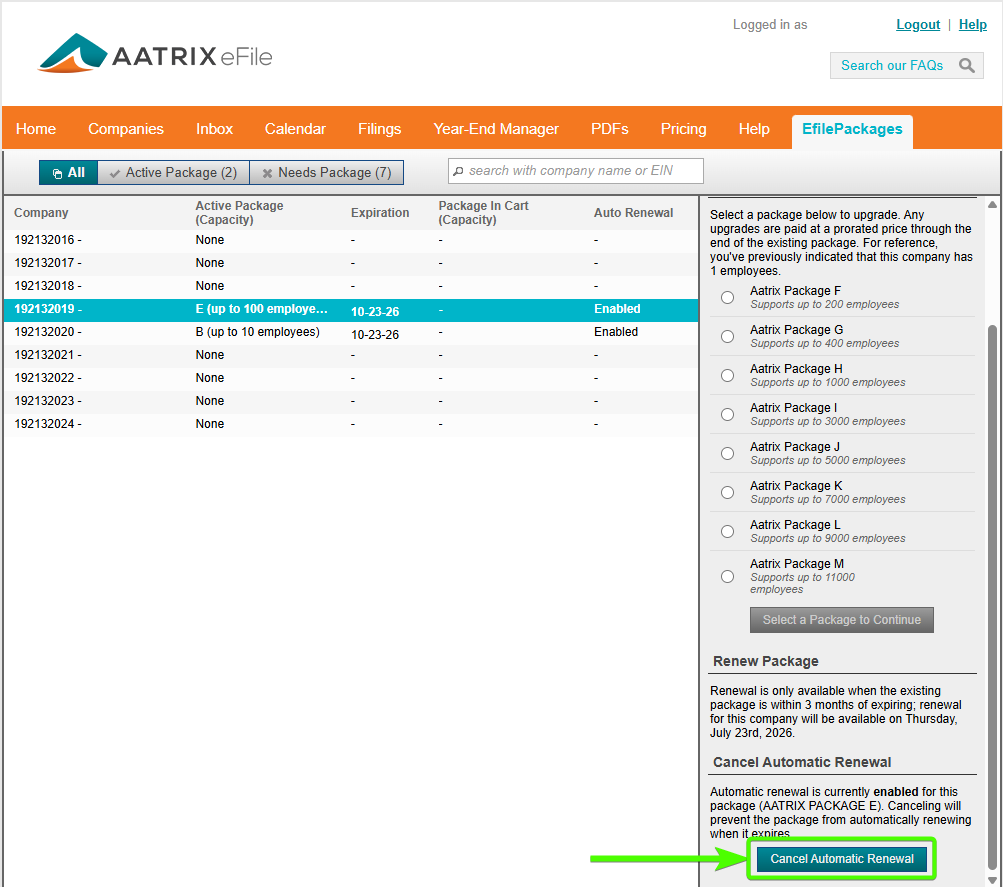Click Select a Package to Continue button
Screen dimensions: 1003x887
pos(841,620)
